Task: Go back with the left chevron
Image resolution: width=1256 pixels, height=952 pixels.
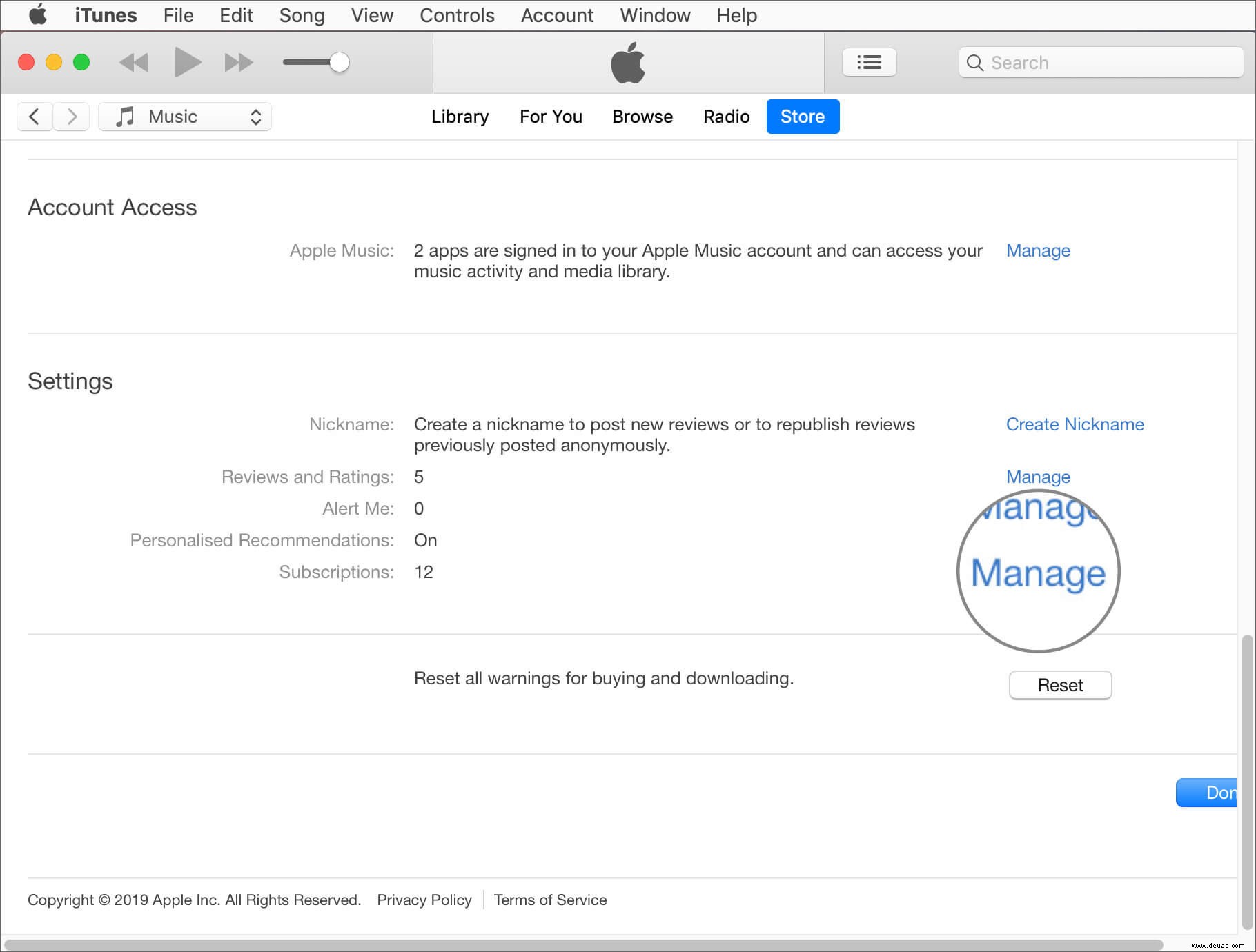Action: click(35, 117)
